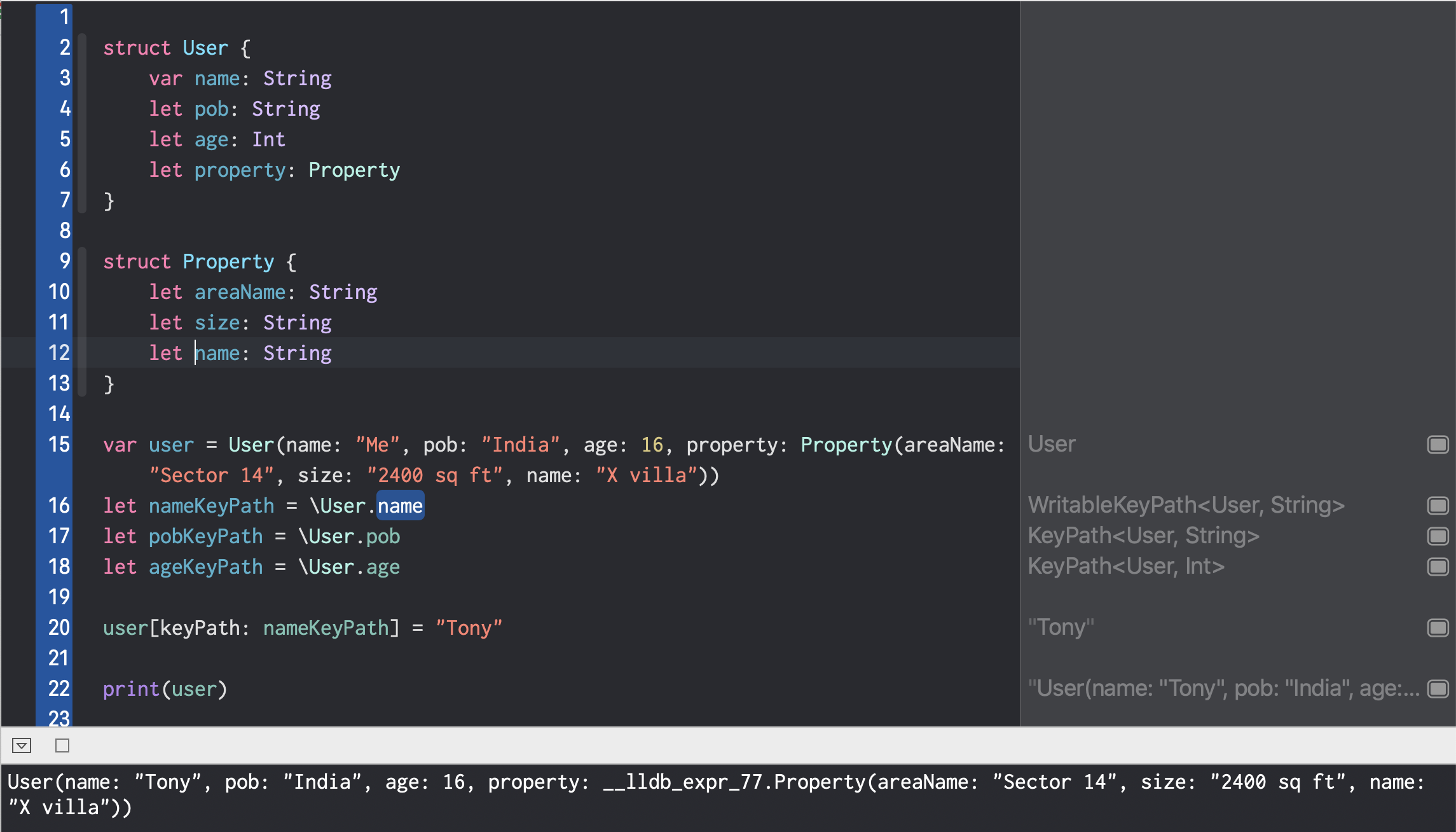Click the Property type name on line 6
The image size is (1456, 832).
(x=354, y=169)
